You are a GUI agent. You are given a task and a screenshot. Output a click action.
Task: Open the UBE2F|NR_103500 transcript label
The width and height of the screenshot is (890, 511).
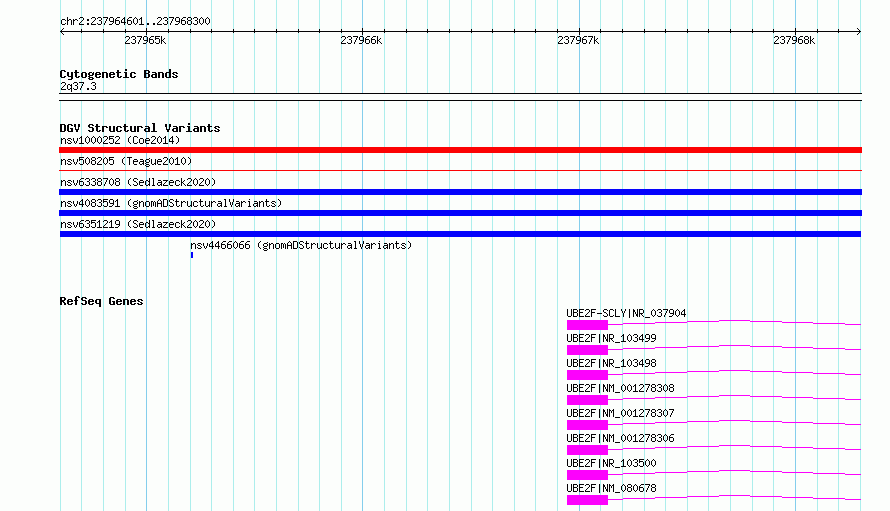[x=611, y=463]
